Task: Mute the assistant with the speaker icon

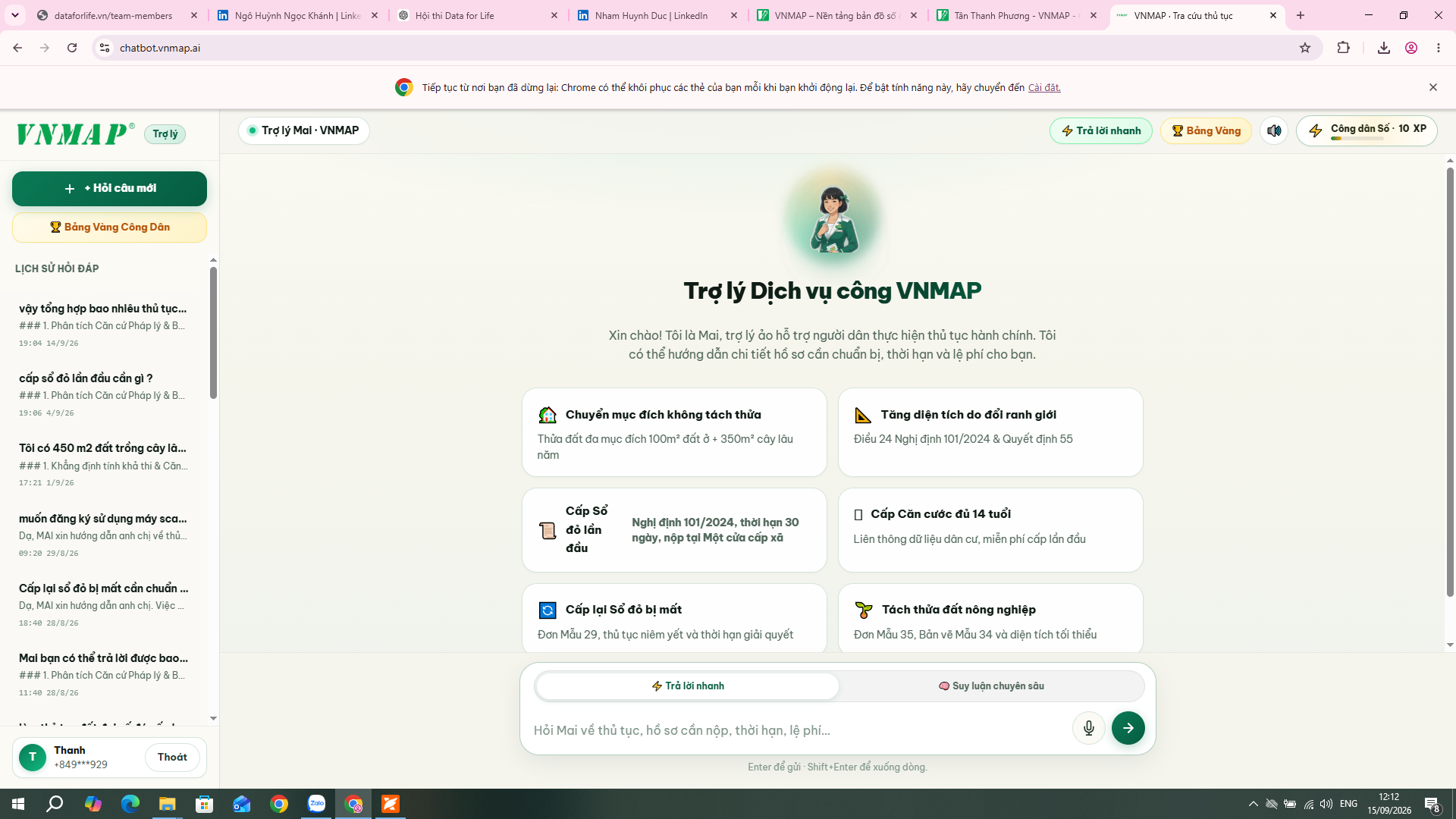Action: (x=1274, y=130)
